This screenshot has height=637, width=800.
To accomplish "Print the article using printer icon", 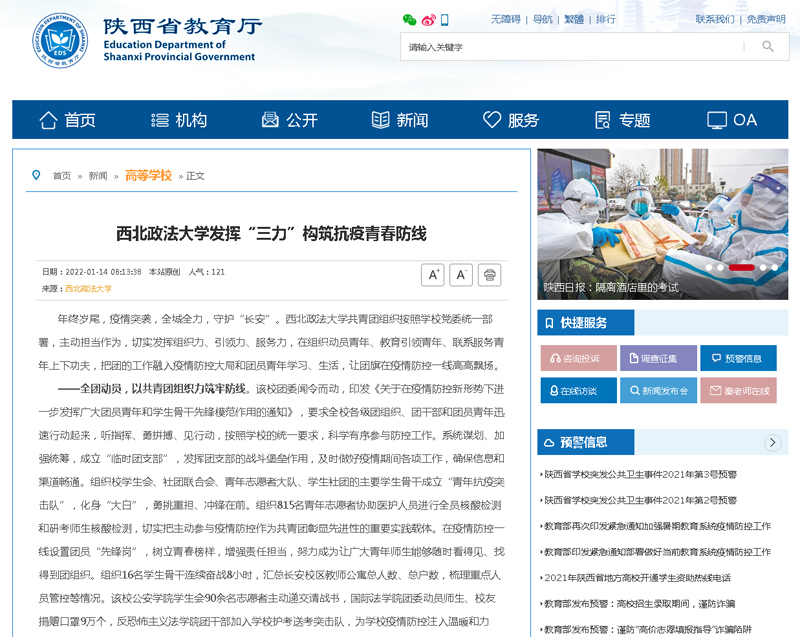I will (489, 275).
